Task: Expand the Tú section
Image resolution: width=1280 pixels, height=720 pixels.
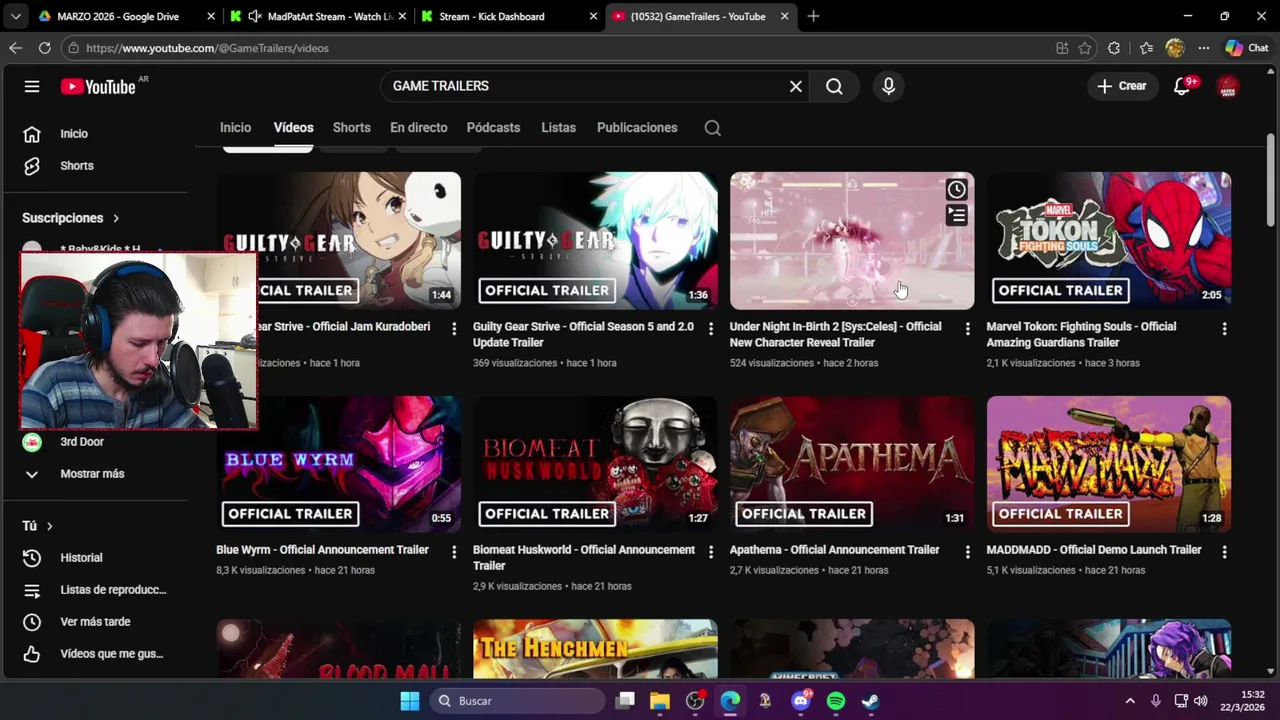Action: click(38, 526)
